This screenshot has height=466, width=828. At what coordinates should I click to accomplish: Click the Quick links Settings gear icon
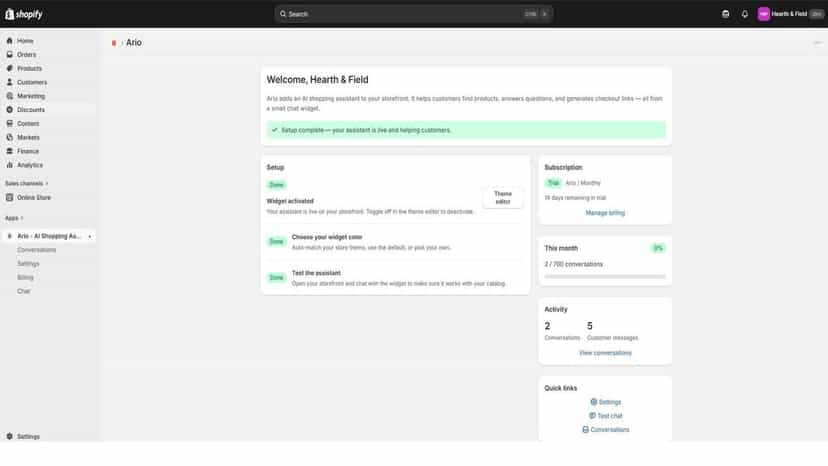pyautogui.click(x=594, y=402)
